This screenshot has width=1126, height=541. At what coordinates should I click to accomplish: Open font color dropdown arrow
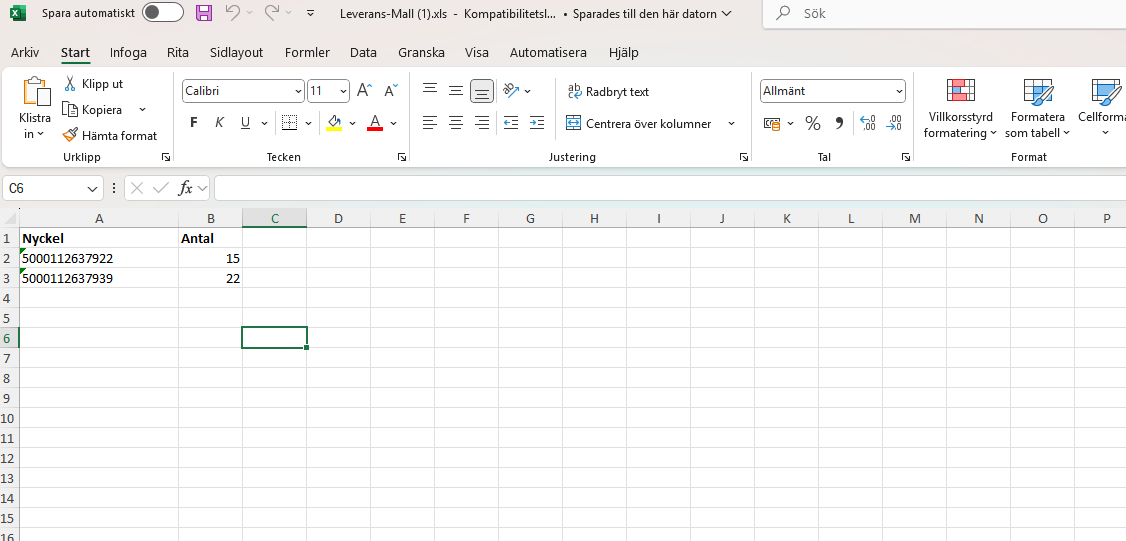(394, 124)
